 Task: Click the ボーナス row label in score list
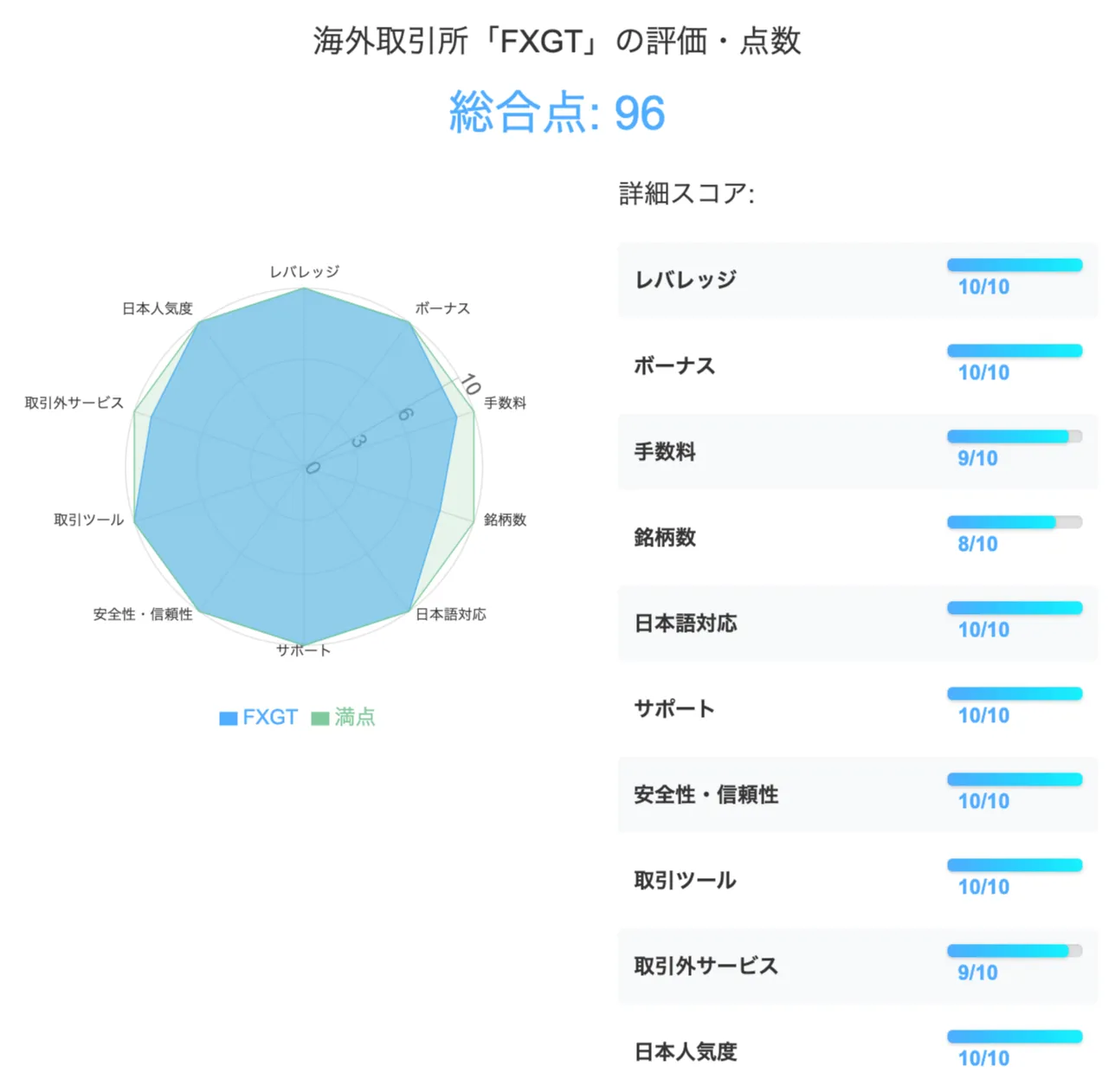(x=674, y=365)
